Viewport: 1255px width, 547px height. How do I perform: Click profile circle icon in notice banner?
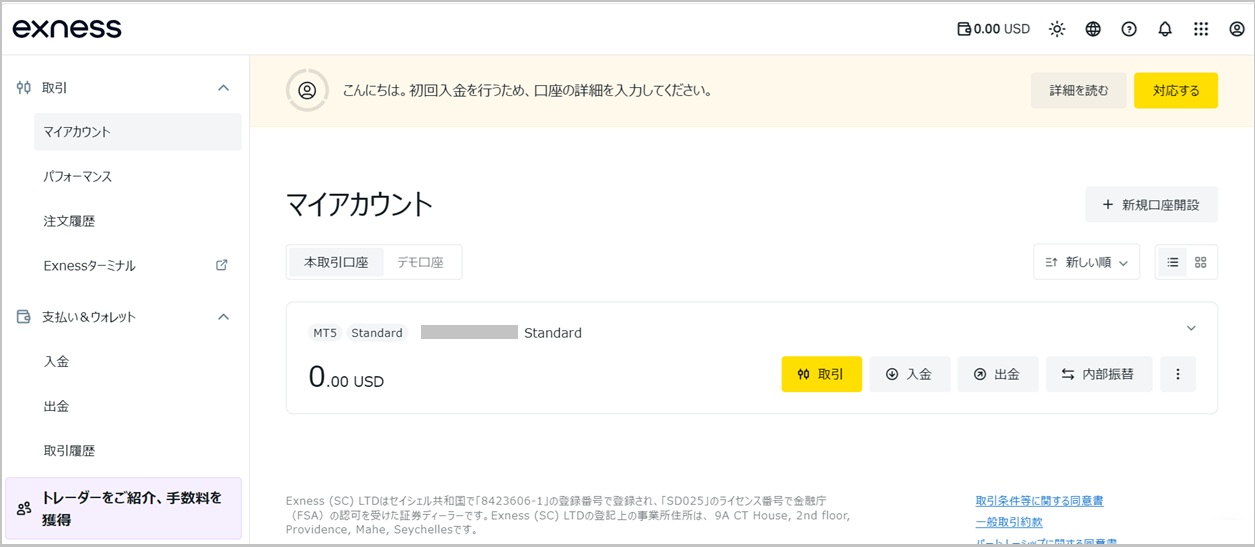click(x=307, y=90)
